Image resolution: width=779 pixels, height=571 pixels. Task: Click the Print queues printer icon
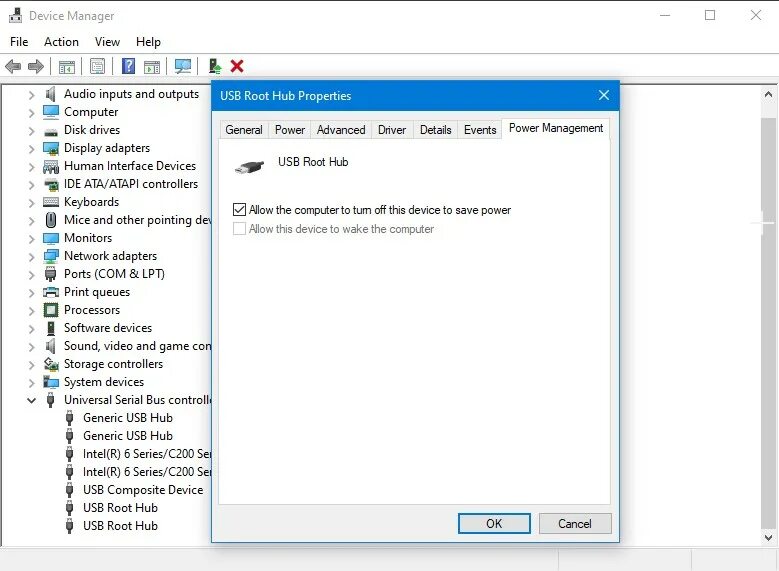tap(51, 292)
